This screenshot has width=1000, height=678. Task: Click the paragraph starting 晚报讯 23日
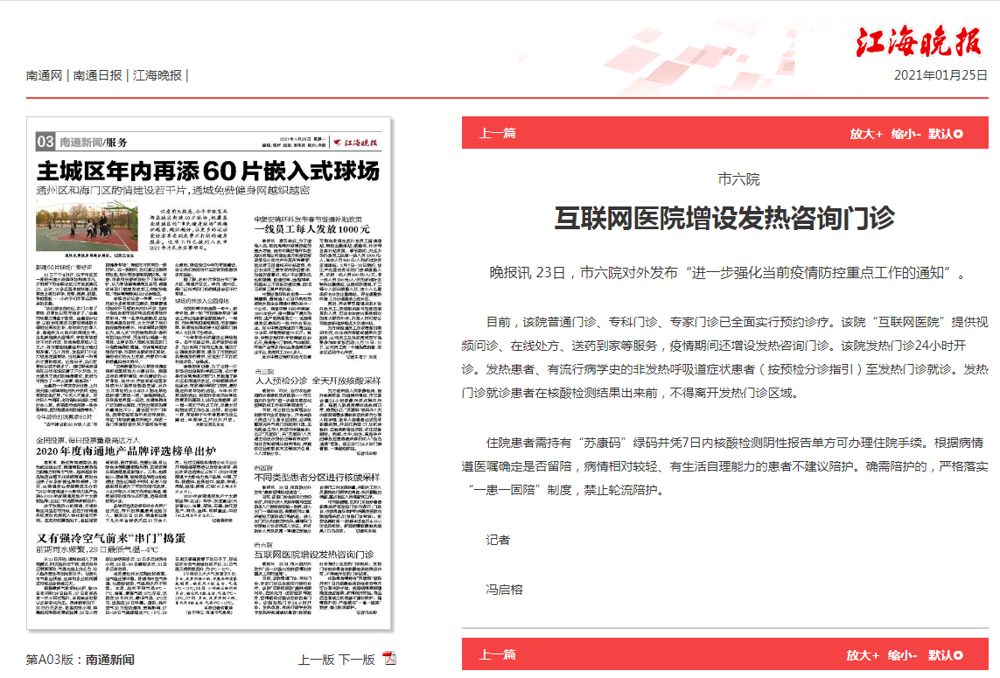click(727, 273)
